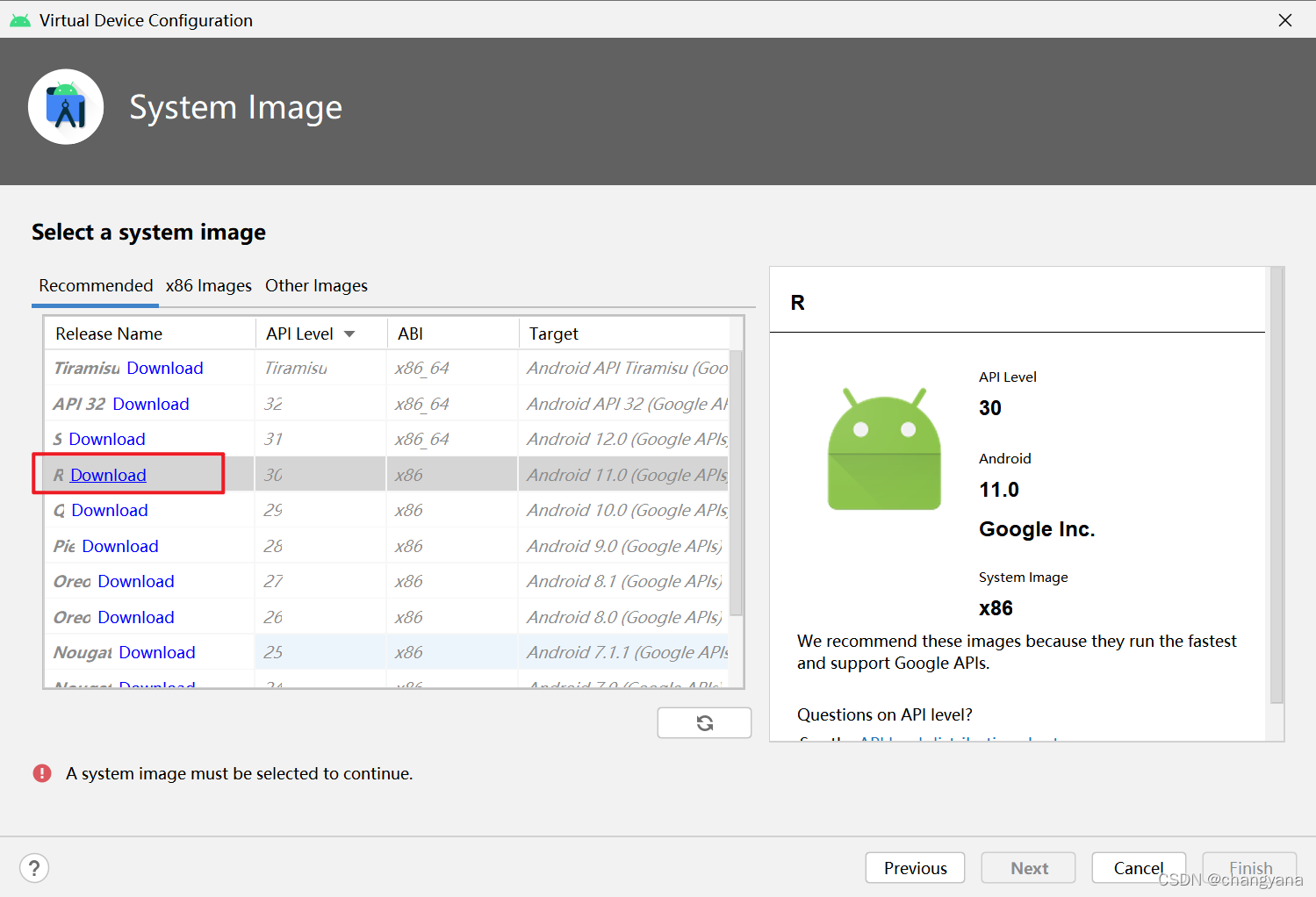Image resolution: width=1316 pixels, height=897 pixels.
Task: Click 'Questions on API level?' text
Action: pyautogui.click(x=884, y=714)
